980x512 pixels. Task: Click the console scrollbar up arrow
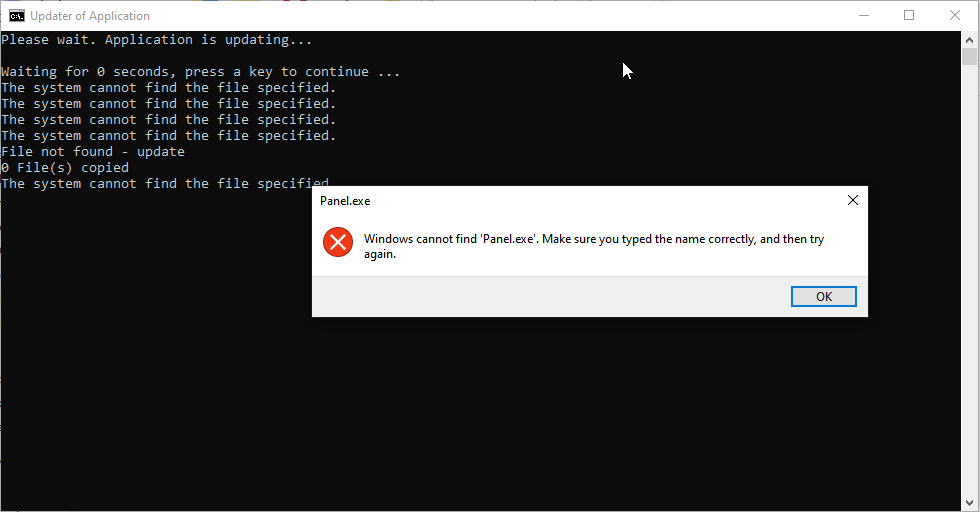[969, 39]
